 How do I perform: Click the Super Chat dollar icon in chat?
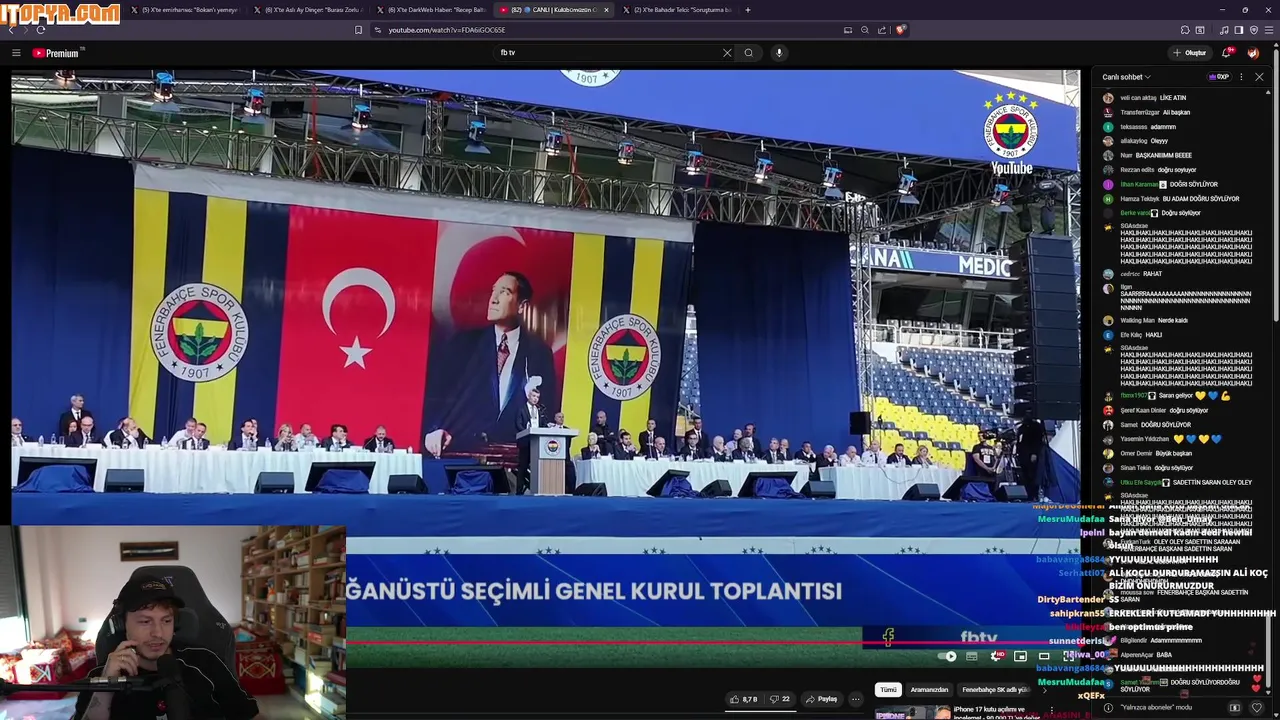click(1235, 708)
